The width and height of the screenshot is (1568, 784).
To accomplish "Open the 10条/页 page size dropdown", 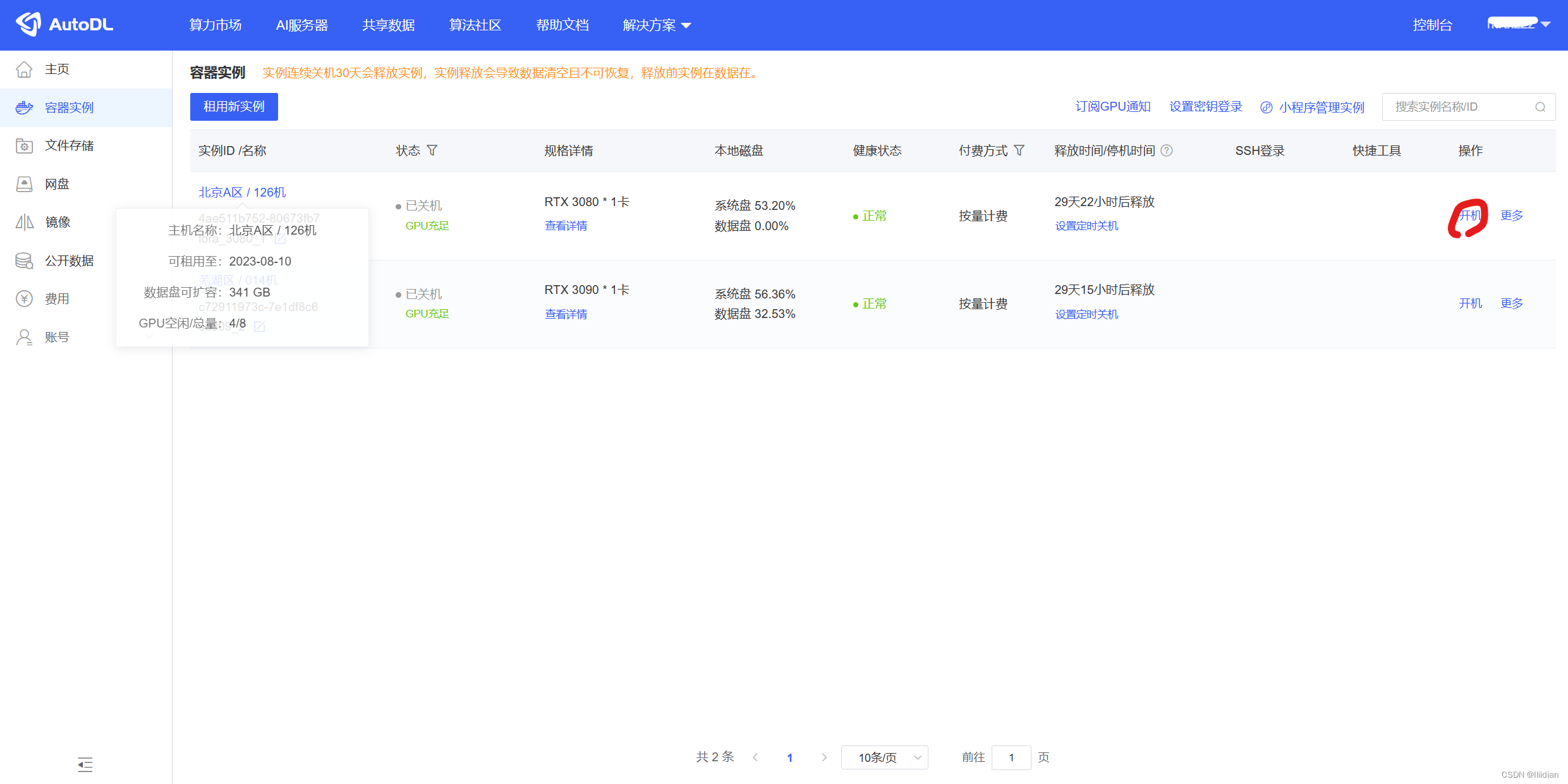I will click(884, 757).
